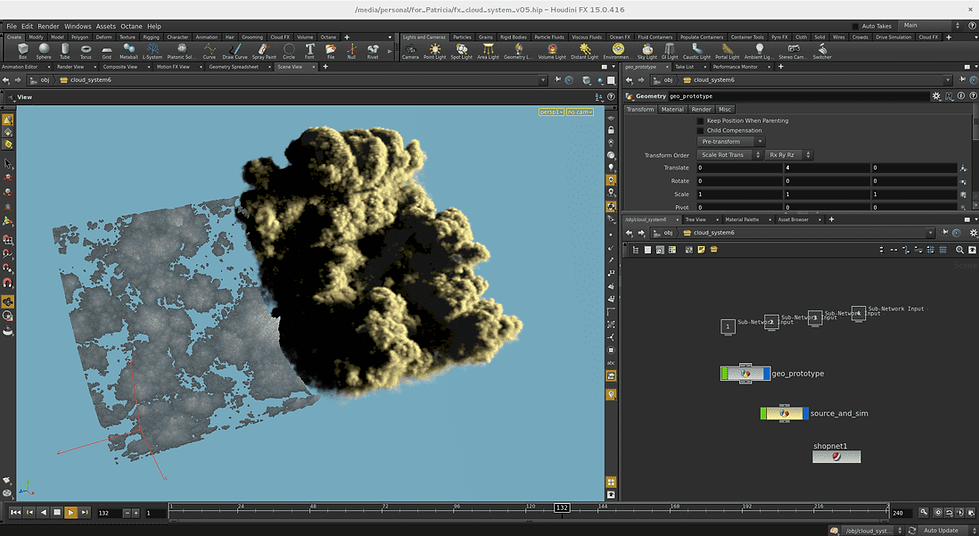The width and height of the screenshot is (979, 536).
Task: Go back in network editor path
Action: coord(629,233)
